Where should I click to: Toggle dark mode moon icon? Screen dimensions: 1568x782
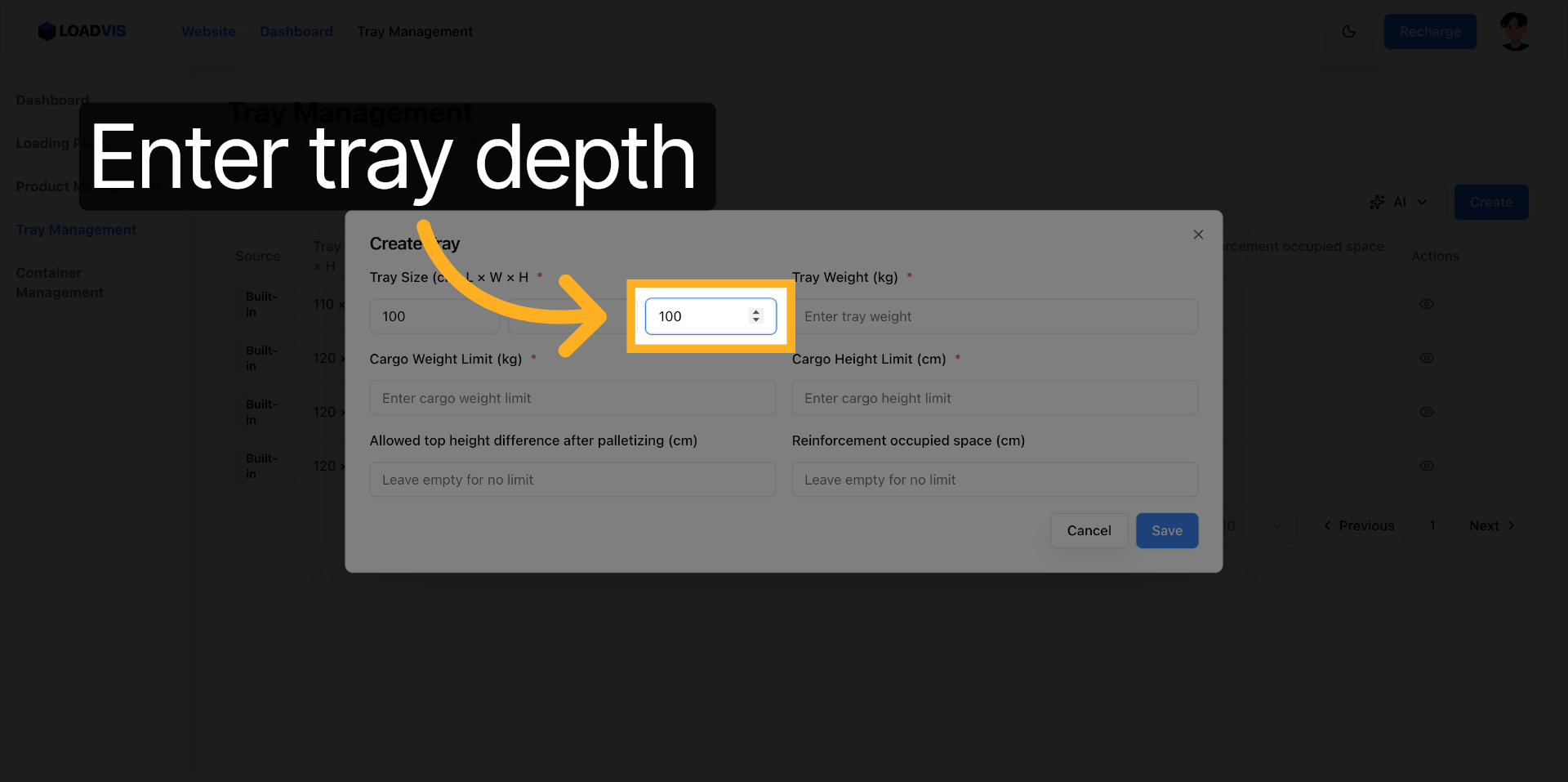click(x=1348, y=32)
